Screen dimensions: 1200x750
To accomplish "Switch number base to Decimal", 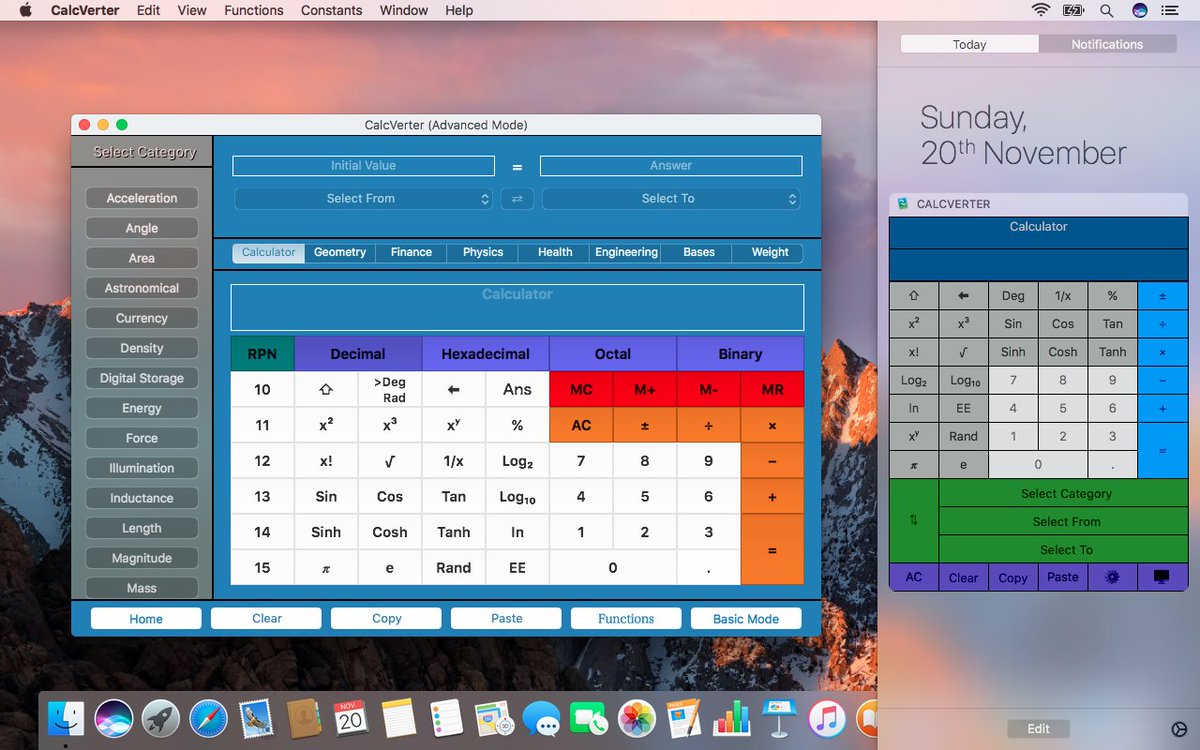I will tap(358, 354).
